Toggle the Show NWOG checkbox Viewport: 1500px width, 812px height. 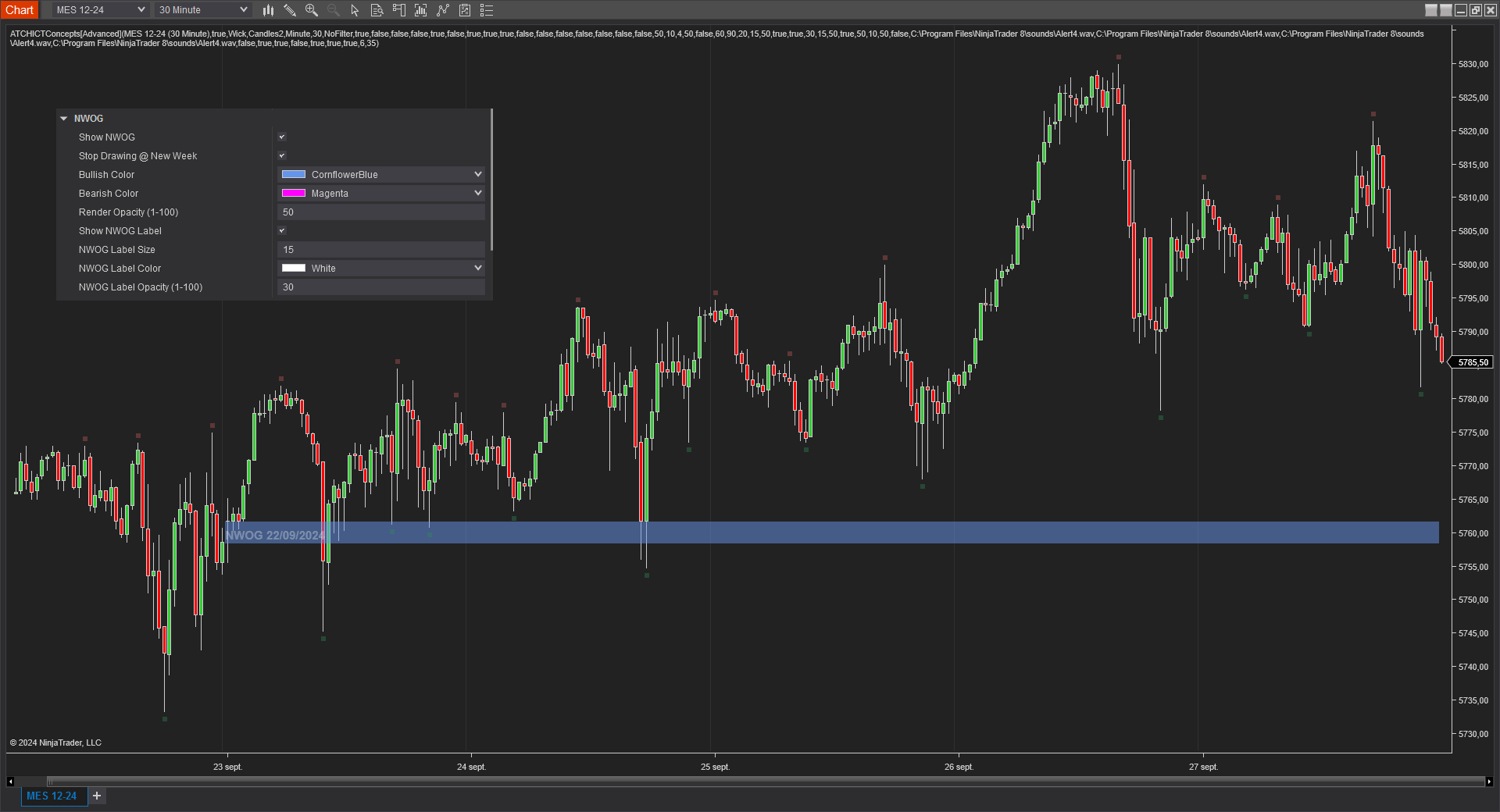[x=282, y=137]
